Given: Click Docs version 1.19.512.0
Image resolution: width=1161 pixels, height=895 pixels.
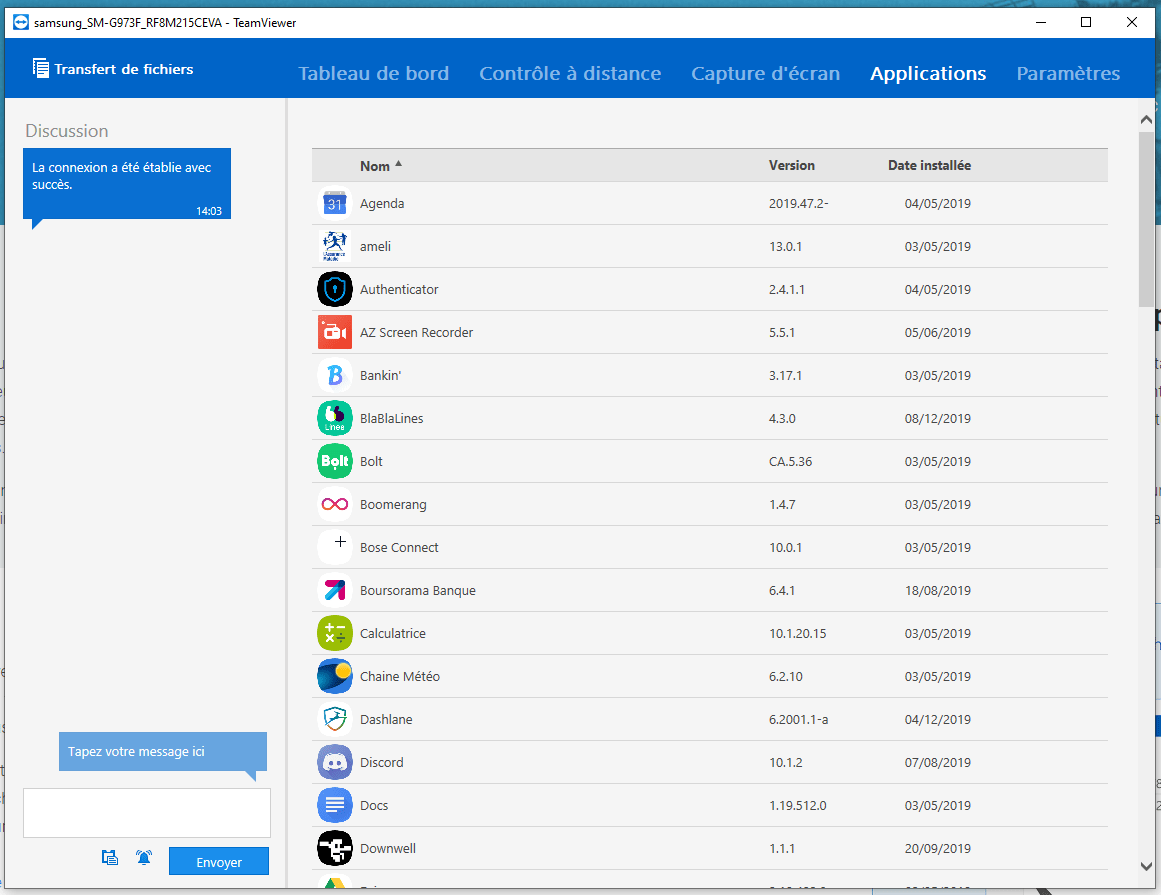Looking at the screenshot, I should [797, 805].
